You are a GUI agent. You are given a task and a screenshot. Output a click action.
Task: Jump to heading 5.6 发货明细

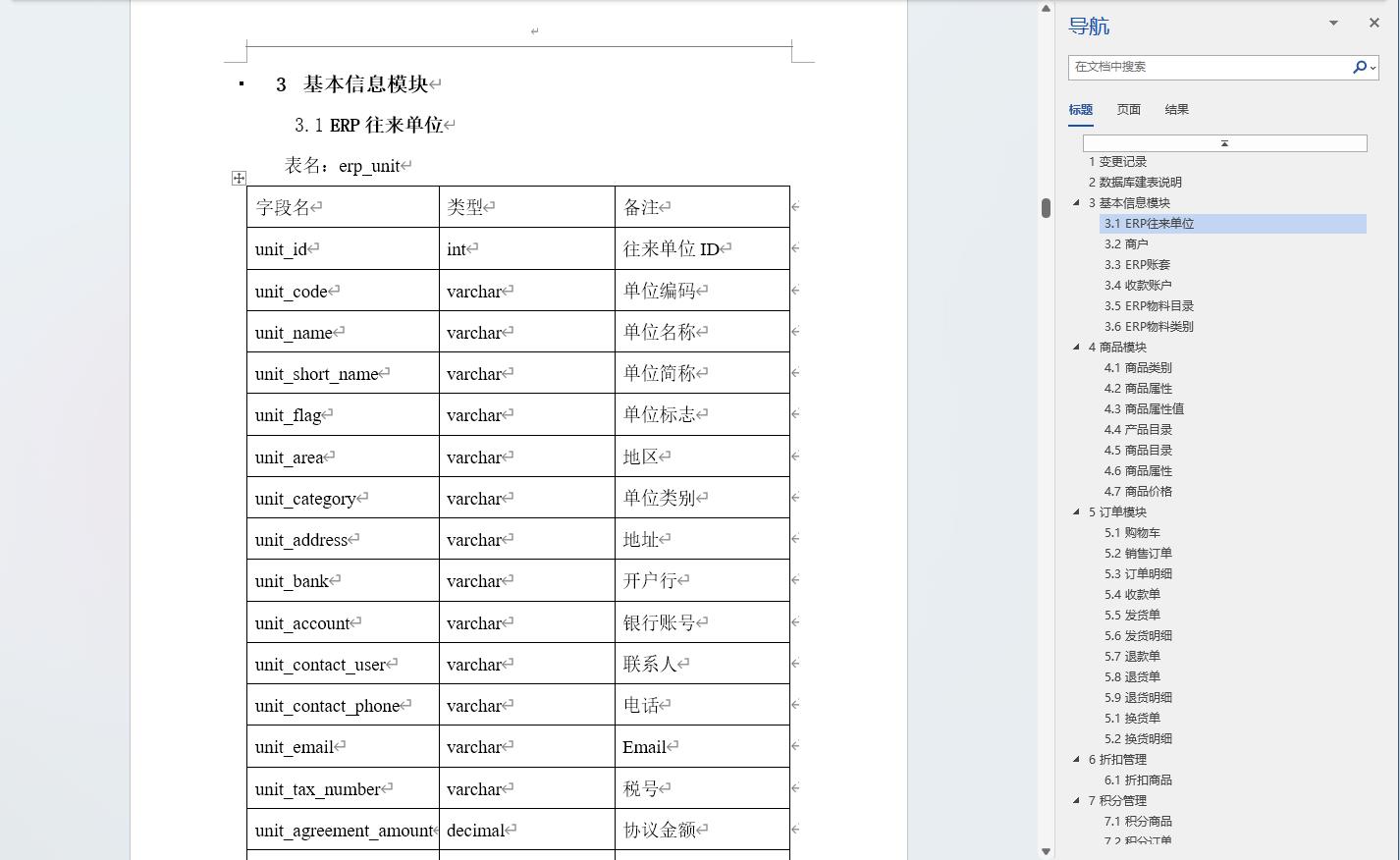tap(1138, 636)
